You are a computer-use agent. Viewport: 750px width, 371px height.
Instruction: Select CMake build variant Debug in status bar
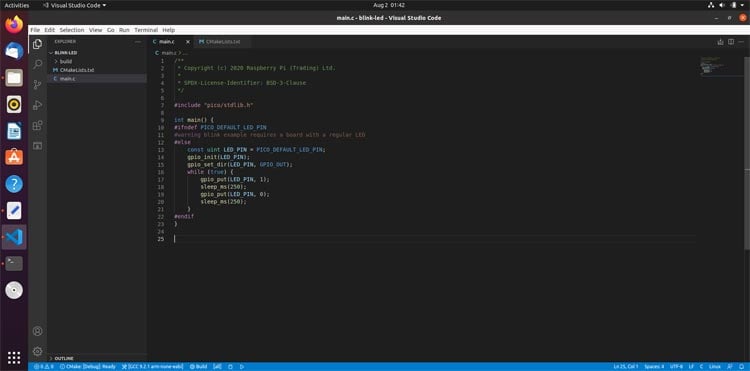[88, 367]
